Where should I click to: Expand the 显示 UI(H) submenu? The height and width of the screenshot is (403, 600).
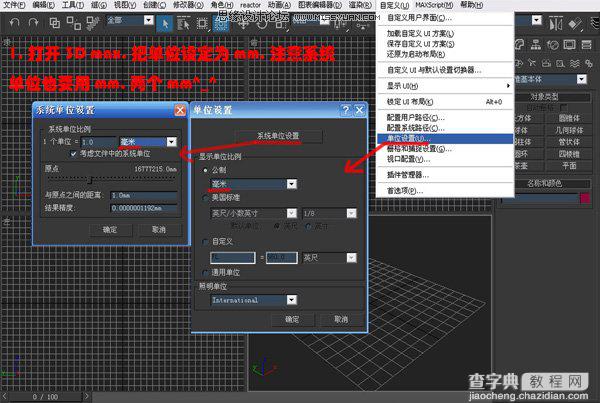[445, 86]
